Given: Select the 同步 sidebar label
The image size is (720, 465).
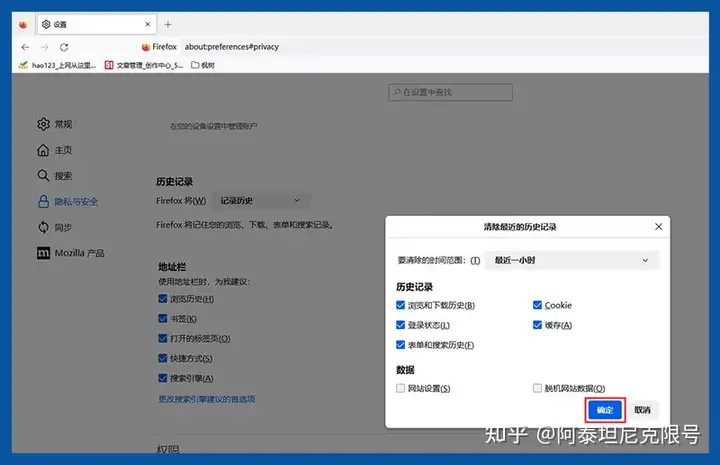Looking at the screenshot, I should [x=63, y=227].
